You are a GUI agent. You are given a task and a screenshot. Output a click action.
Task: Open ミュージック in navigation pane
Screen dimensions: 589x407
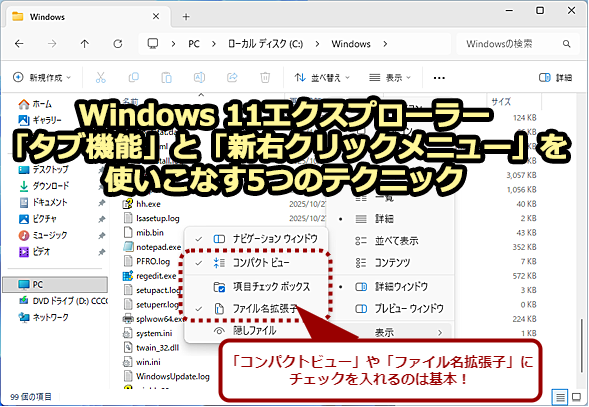(43, 235)
